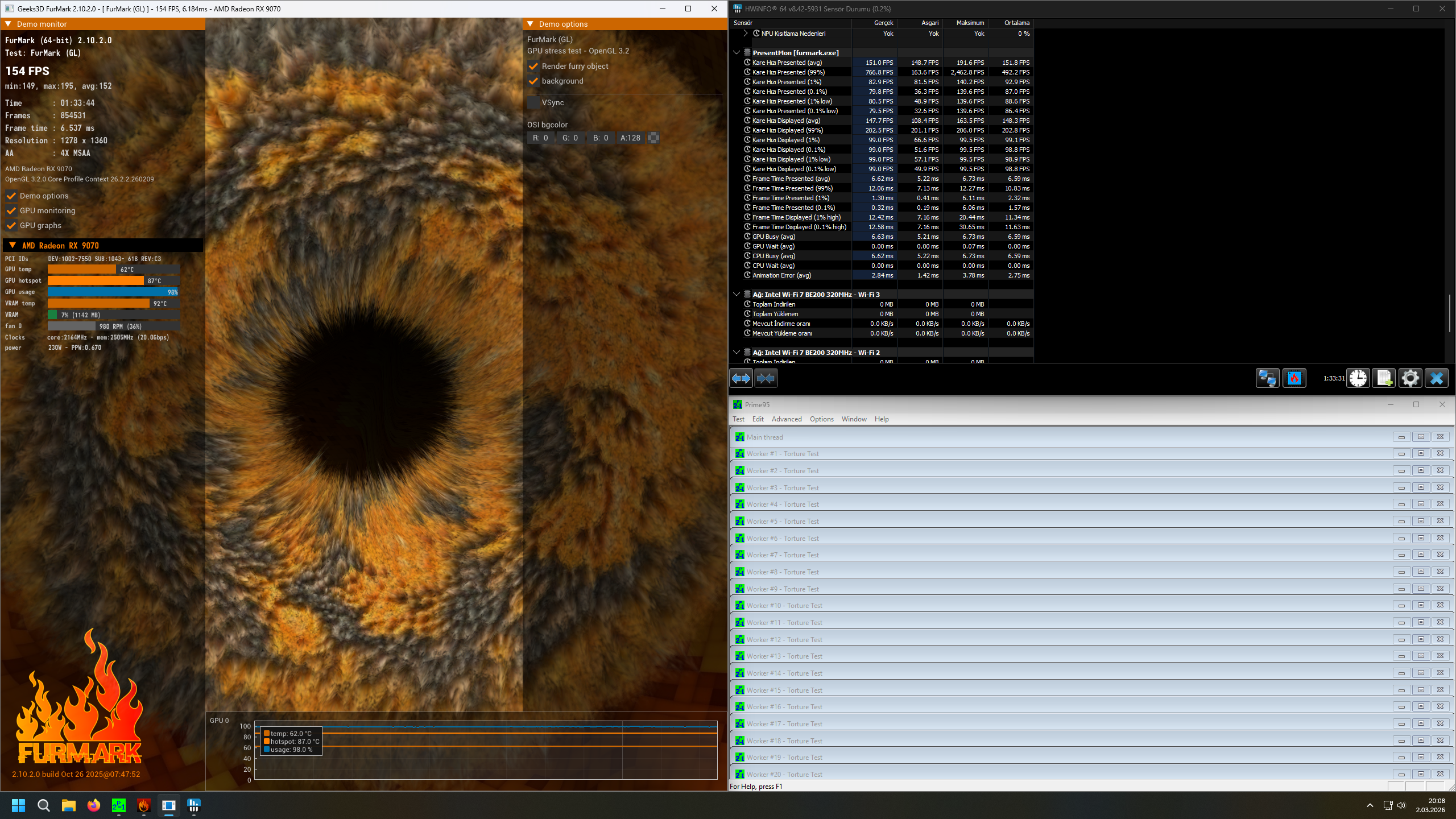Image resolution: width=1456 pixels, height=819 pixels.
Task: Switch to Prime95 taskbar icon
Action: tap(118, 805)
